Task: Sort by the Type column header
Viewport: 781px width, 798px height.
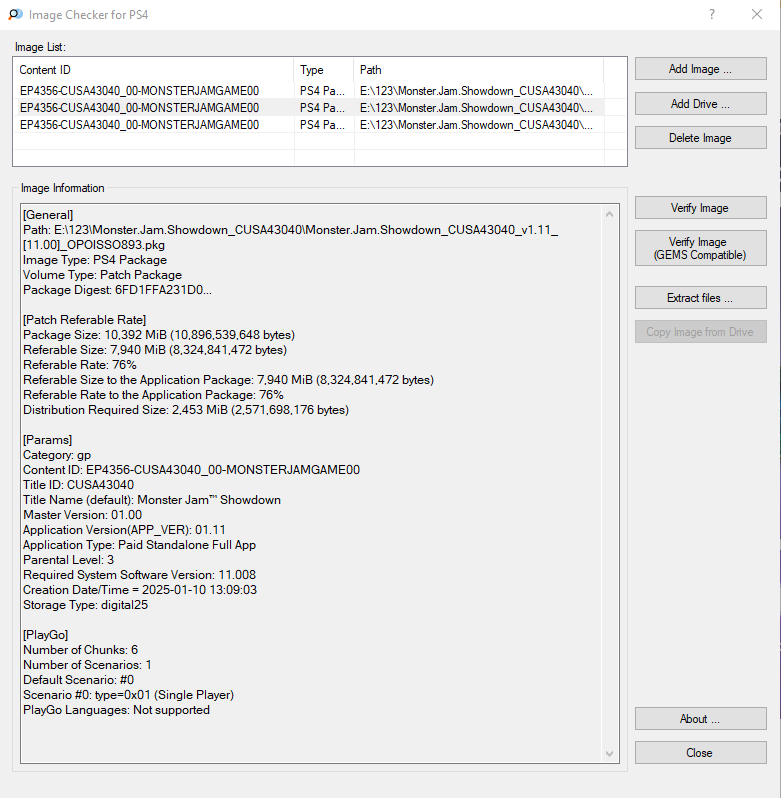Action: pos(324,70)
